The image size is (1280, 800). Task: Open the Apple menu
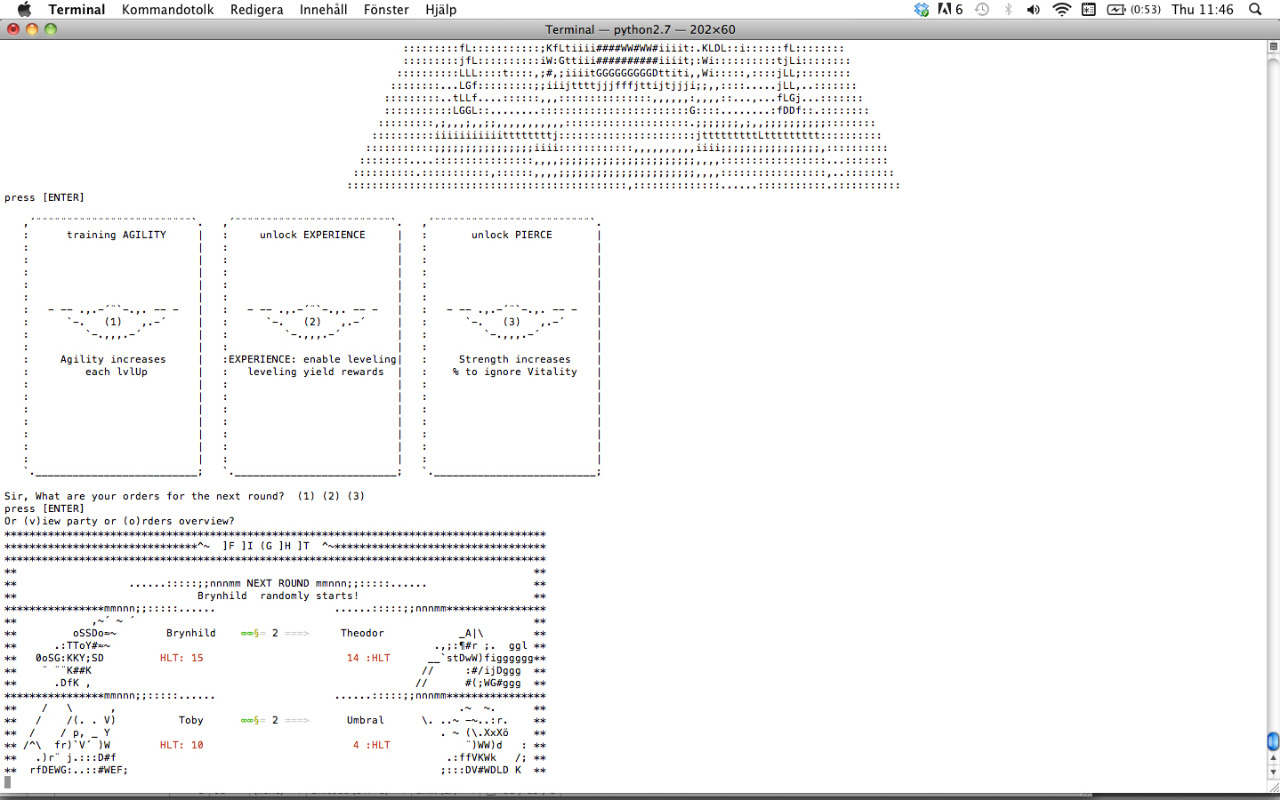tap(24, 10)
